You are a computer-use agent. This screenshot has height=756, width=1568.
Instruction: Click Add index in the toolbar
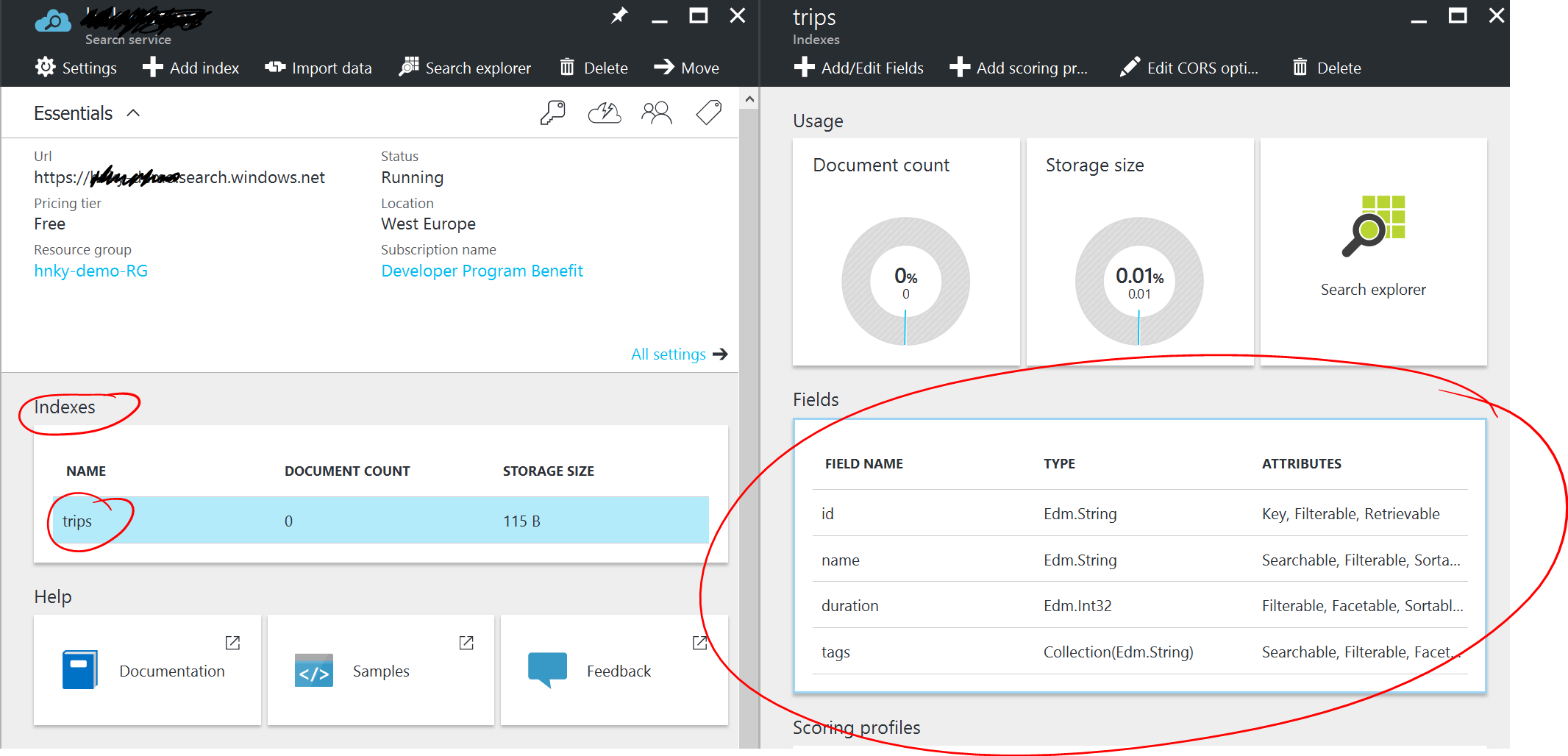tap(191, 68)
